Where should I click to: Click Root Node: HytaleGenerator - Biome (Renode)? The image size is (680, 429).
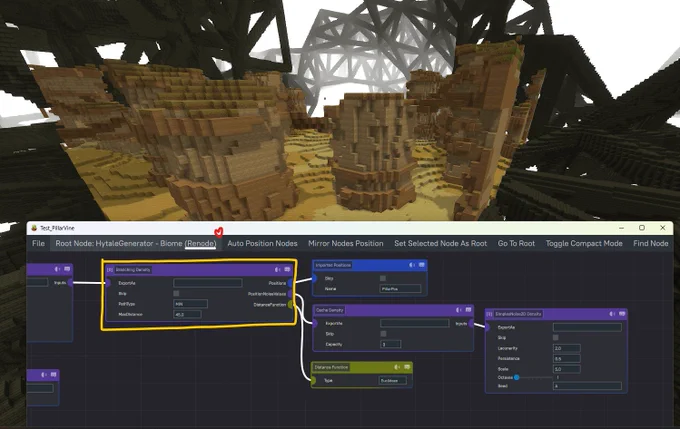(x=136, y=243)
